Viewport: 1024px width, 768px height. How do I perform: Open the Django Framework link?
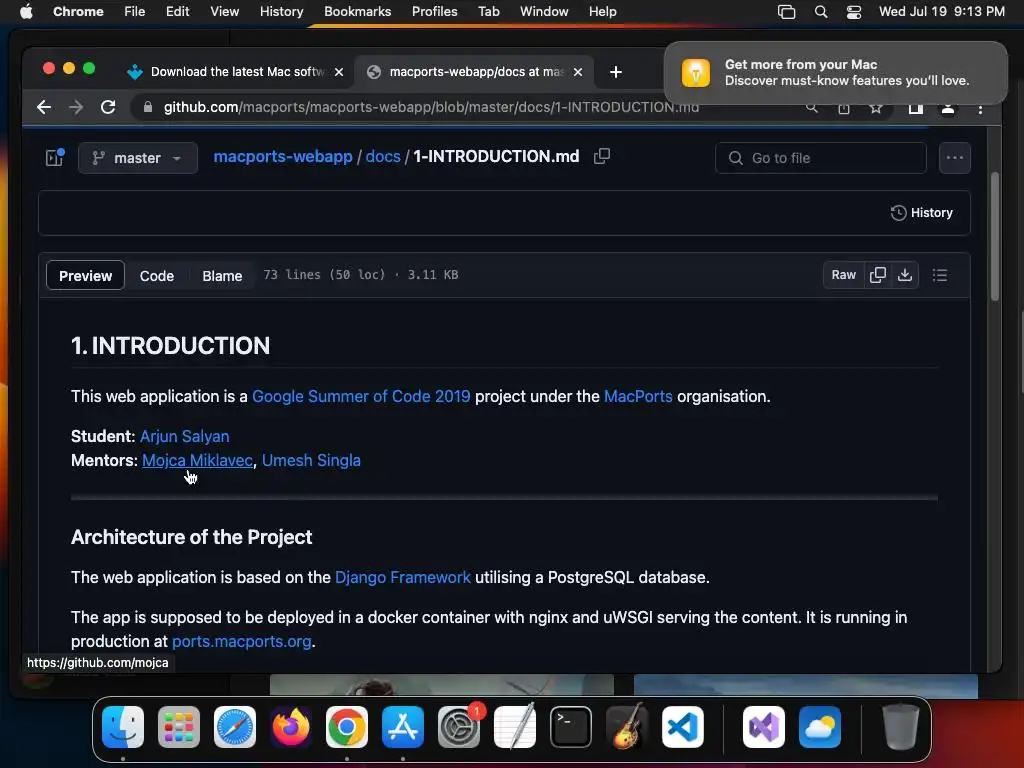click(403, 577)
